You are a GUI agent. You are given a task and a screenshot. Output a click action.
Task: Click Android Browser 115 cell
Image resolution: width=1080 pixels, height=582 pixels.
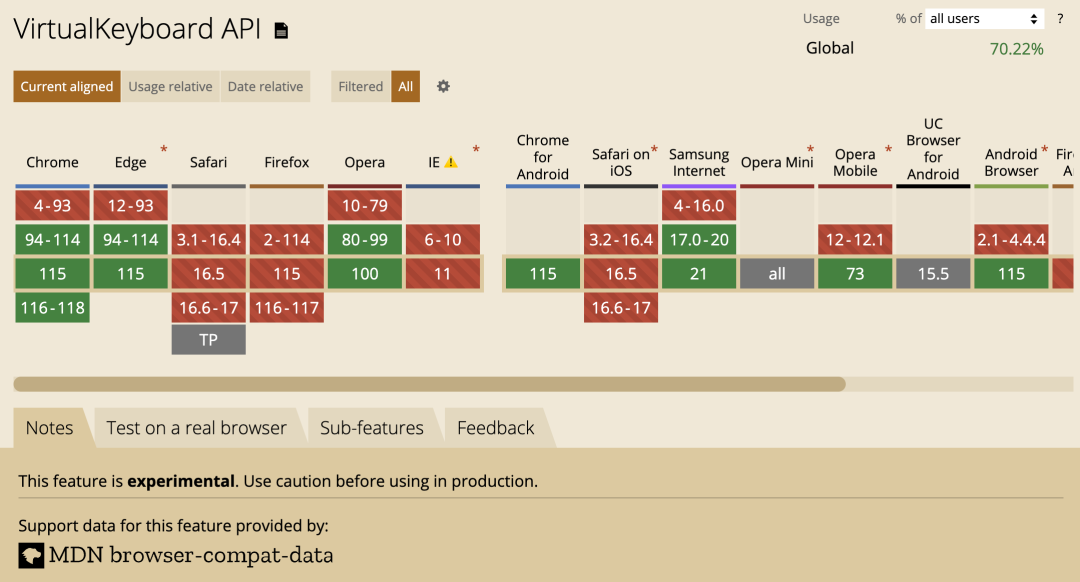(x=1011, y=273)
